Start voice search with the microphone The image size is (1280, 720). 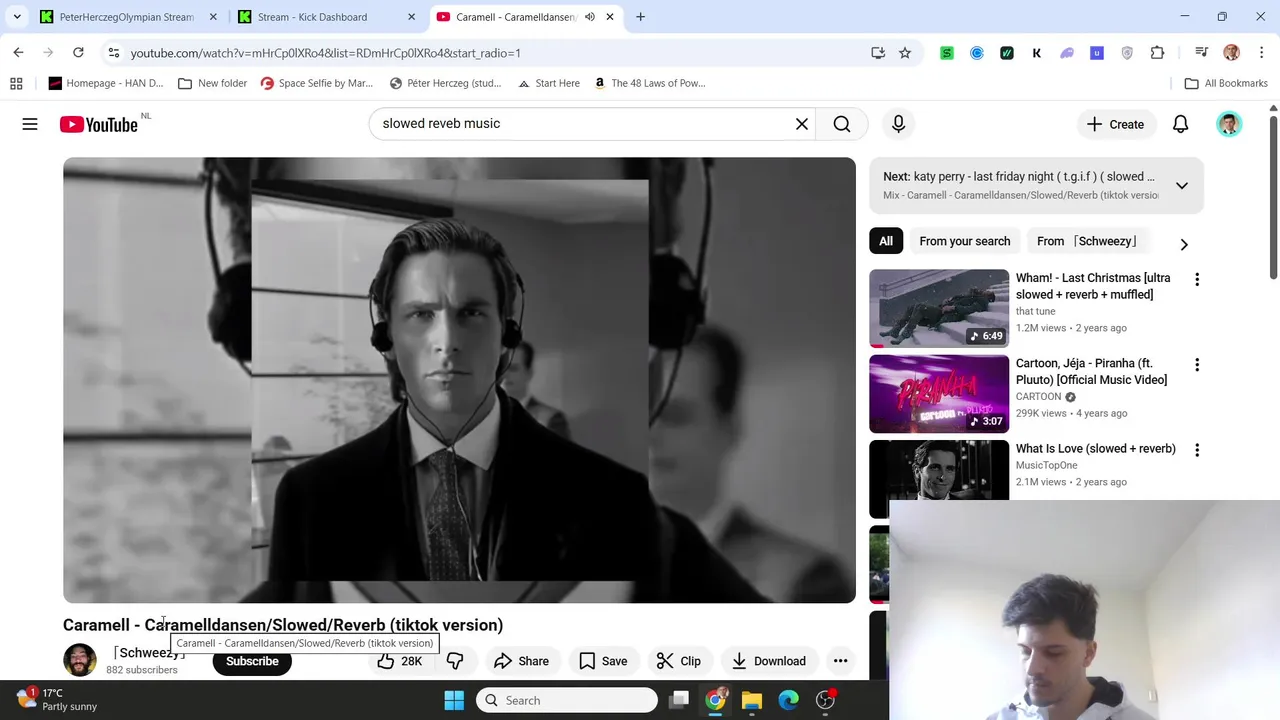click(x=898, y=124)
